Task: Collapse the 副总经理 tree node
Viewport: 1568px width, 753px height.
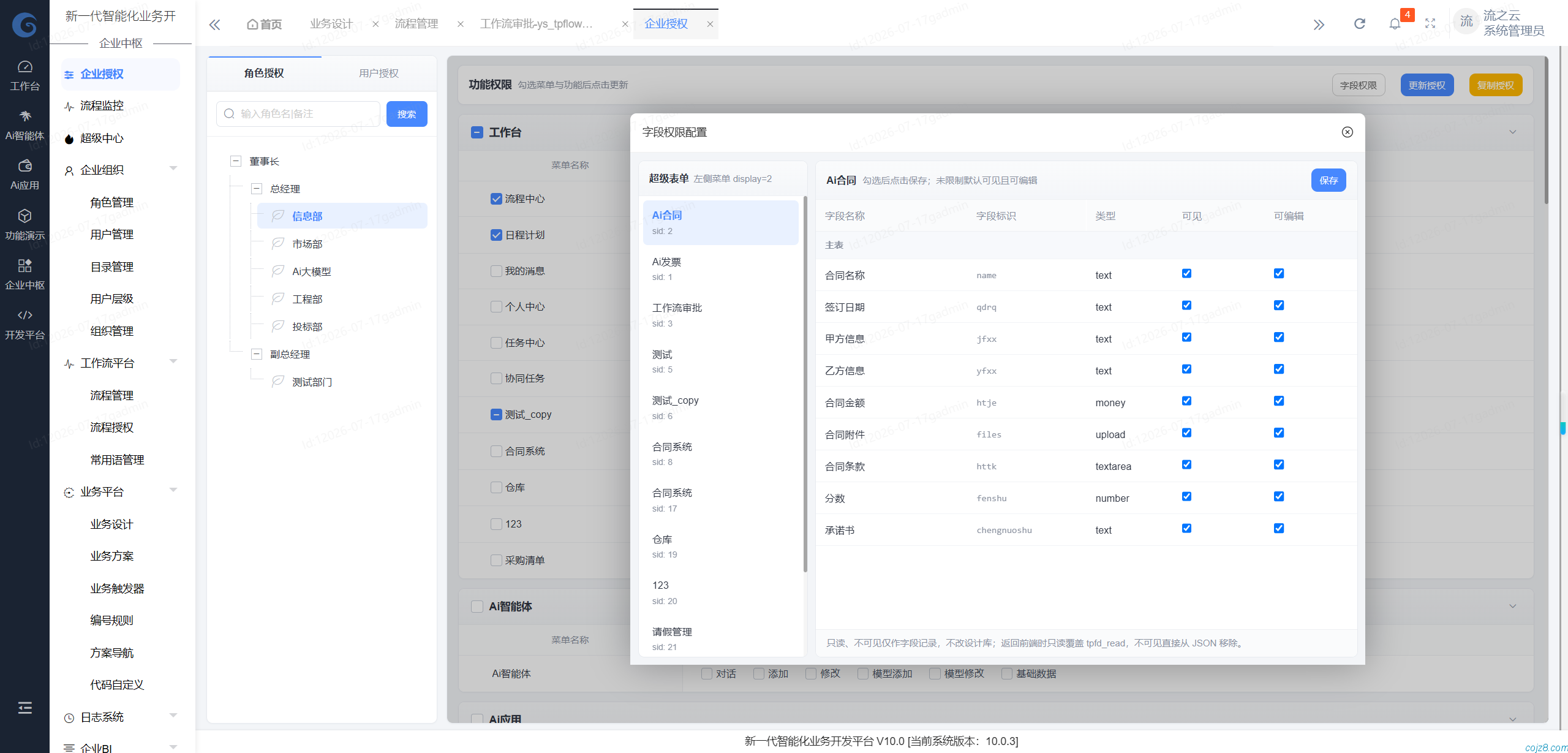Action: 257,354
